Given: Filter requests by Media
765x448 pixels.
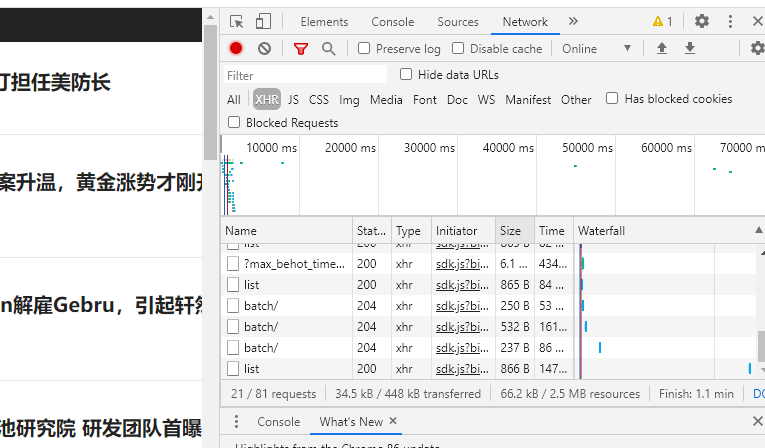Looking at the screenshot, I should 386,100.
